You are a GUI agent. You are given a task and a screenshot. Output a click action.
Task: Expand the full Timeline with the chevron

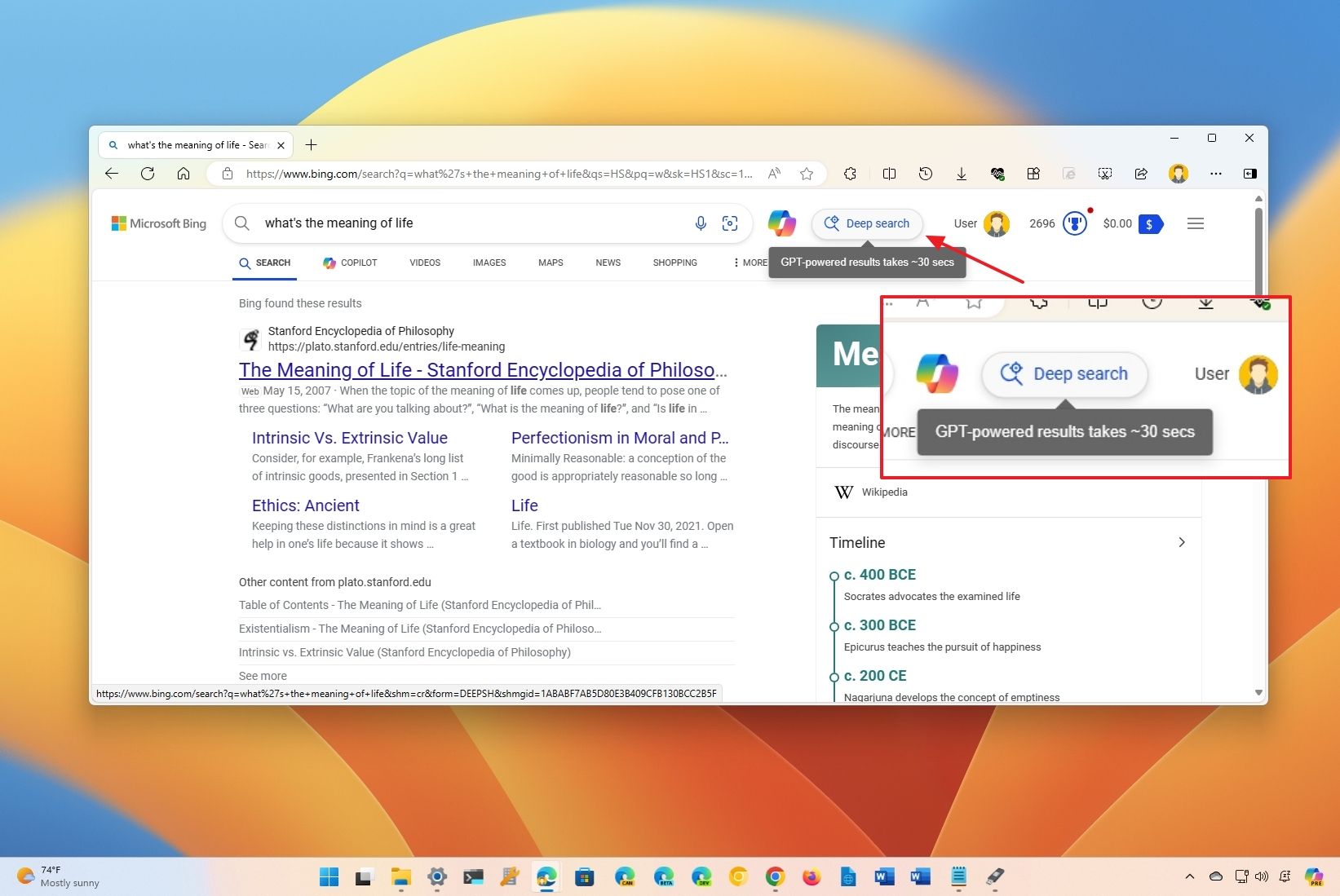pyautogui.click(x=1181, y=542)
